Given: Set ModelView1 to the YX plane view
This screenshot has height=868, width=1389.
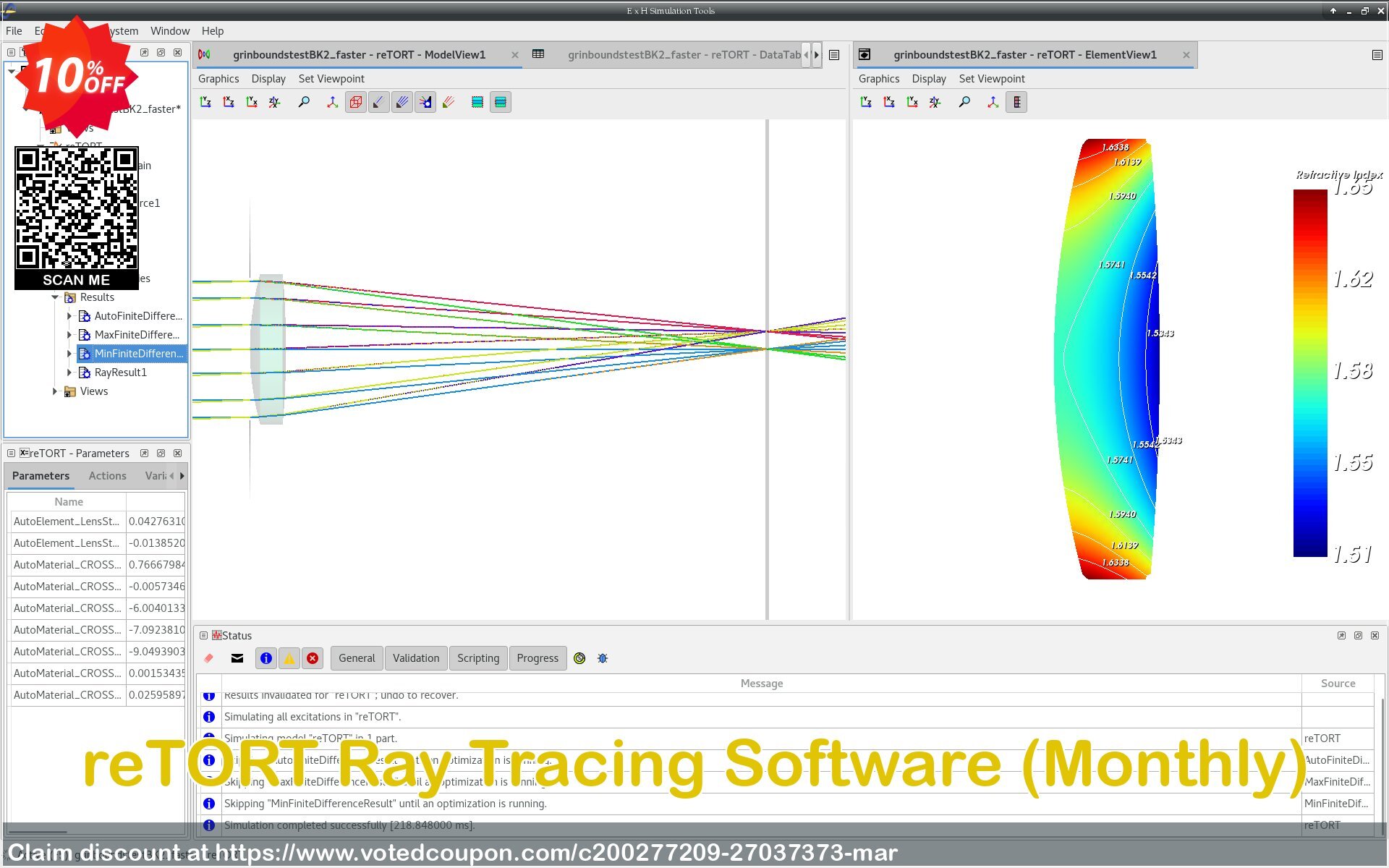Looking at the screenshot, I should (x=252, y=102).
